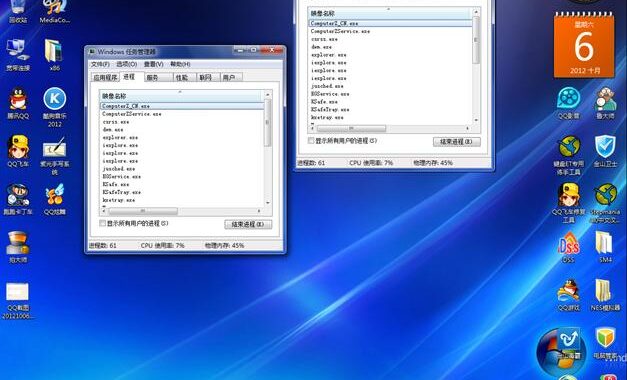Screen dimensions: 627x380
Task: Open 紫光手写系统 handwriting tool icon
Action: pos(55,155)
